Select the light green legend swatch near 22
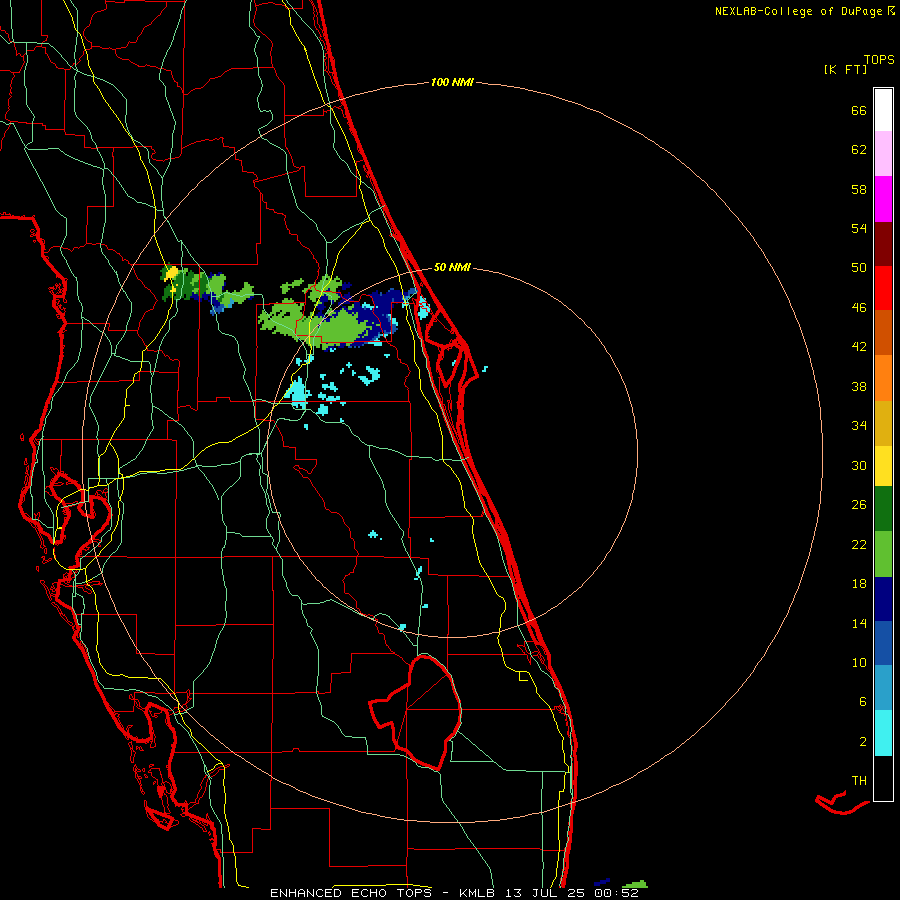This screenshot has height=900, width=900. click(x=883, y=554)
